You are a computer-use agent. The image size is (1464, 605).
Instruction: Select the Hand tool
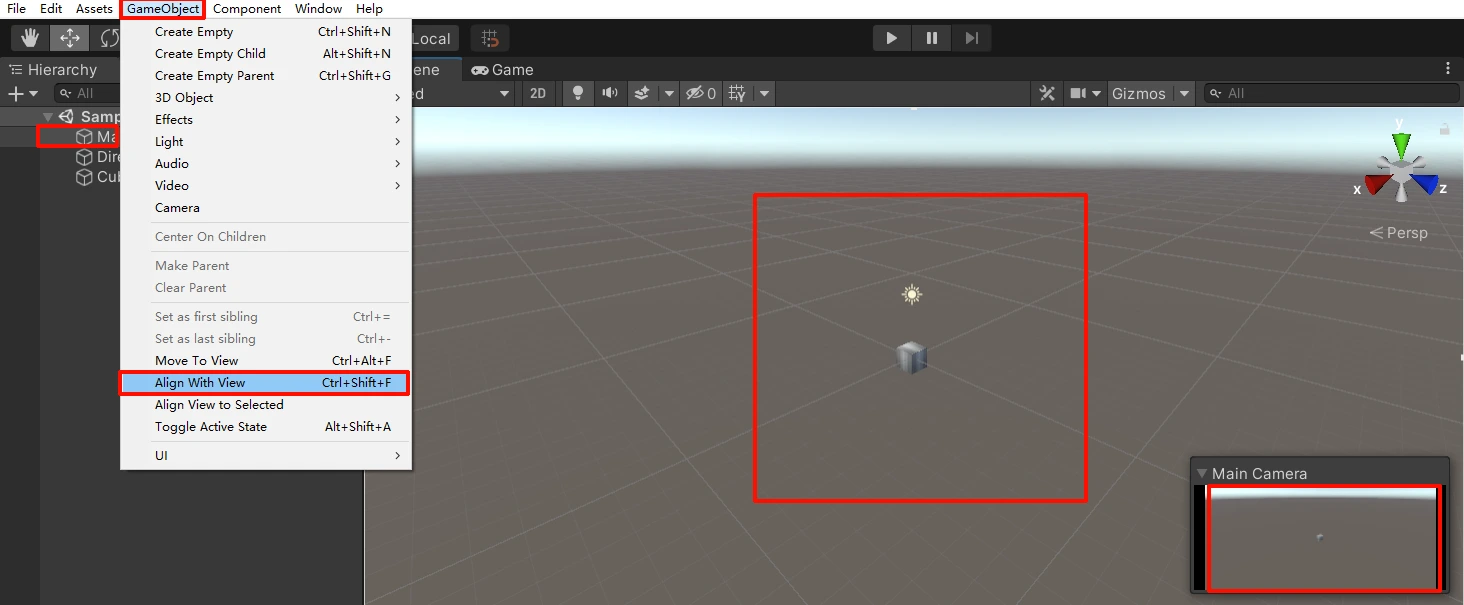[x=31, y=38]
